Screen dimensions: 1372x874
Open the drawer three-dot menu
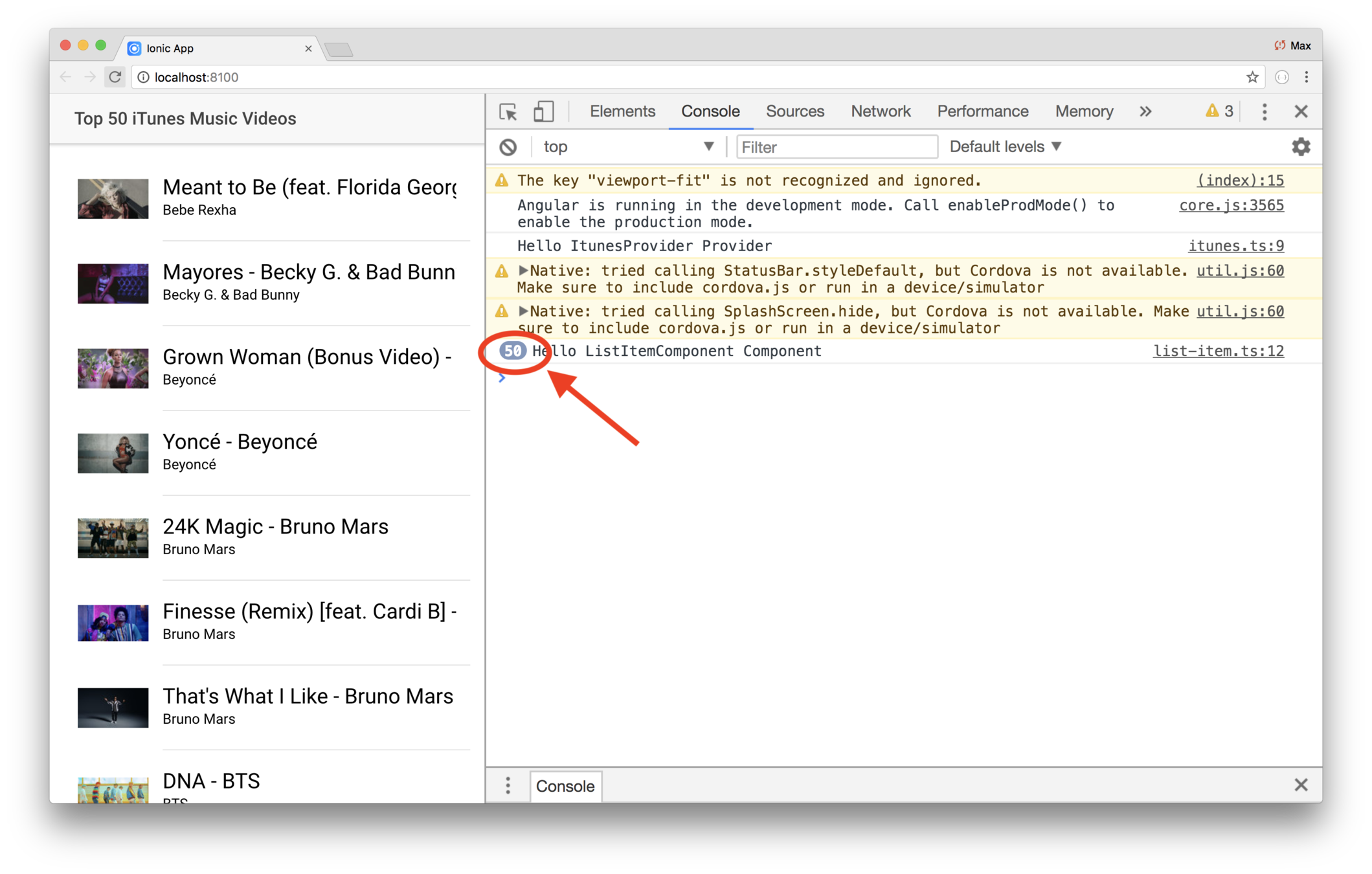(508, 785)
